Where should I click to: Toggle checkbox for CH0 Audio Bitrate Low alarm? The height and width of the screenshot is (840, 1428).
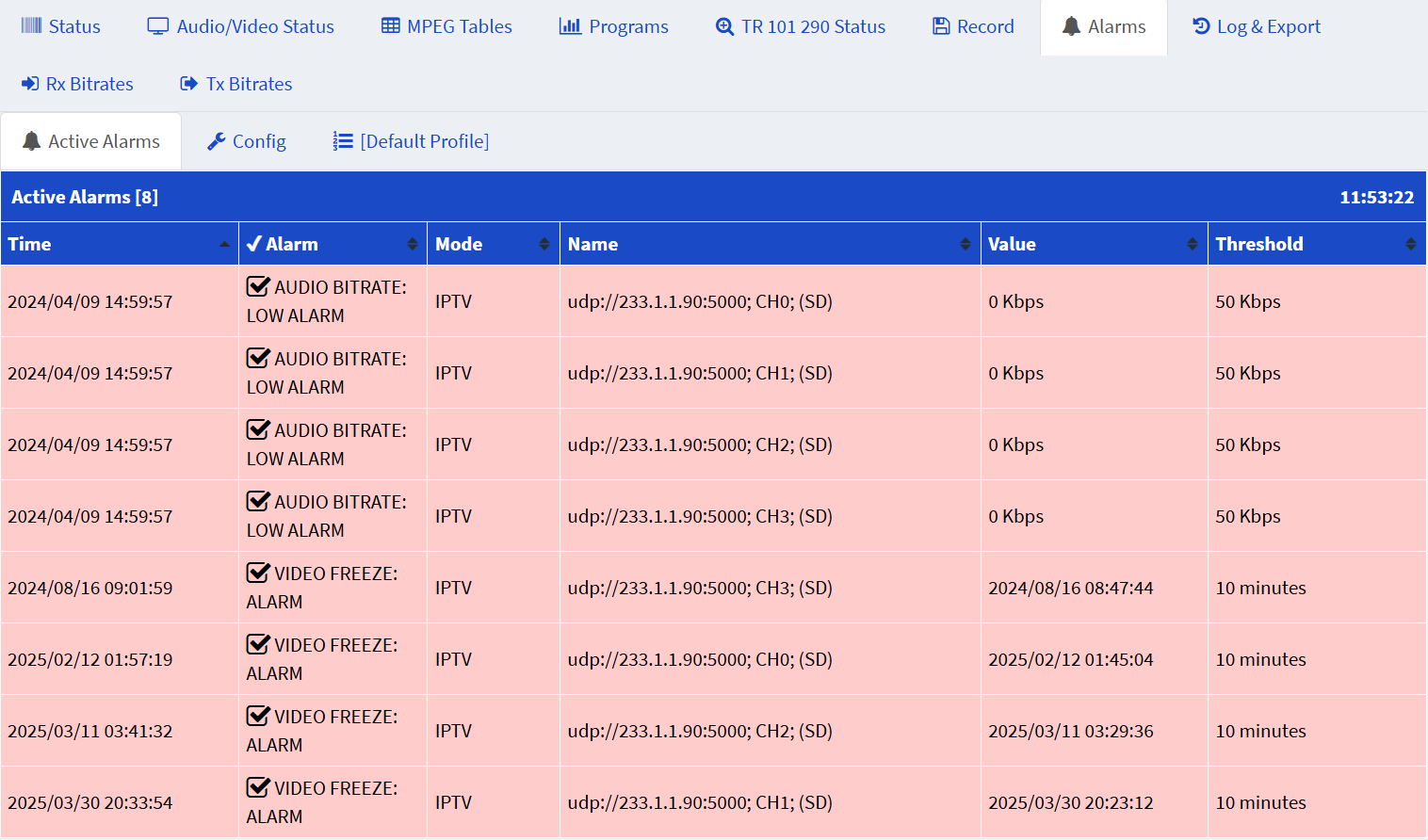258,286
